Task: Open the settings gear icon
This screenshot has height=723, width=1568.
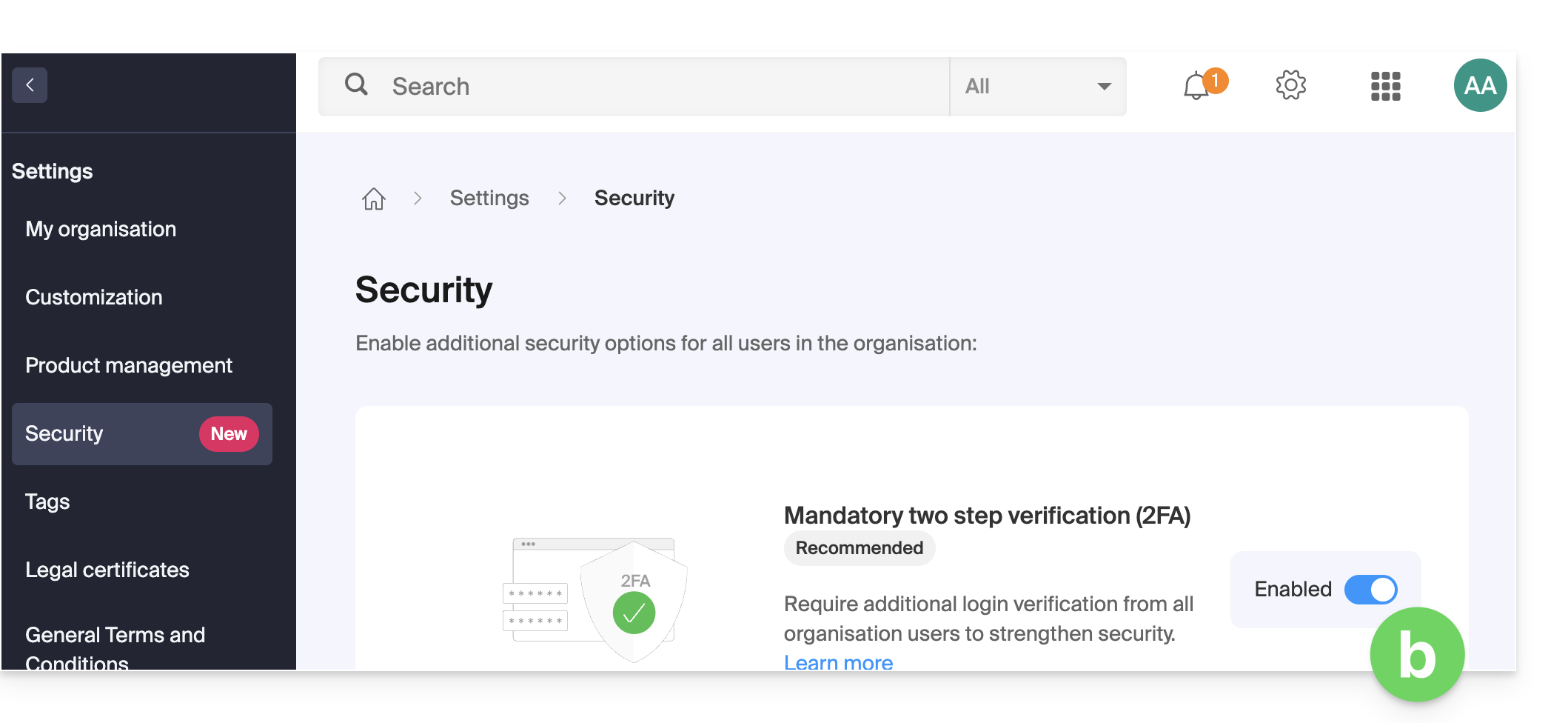Action: 1291,85
